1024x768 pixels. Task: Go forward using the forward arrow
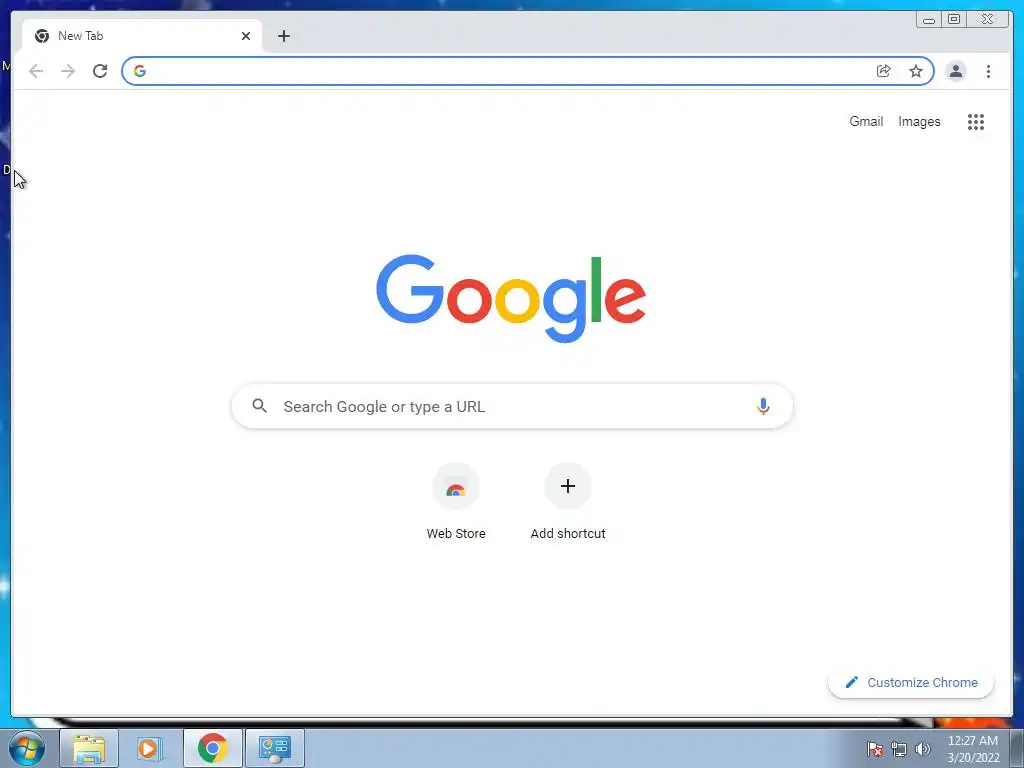click(68, 71)
